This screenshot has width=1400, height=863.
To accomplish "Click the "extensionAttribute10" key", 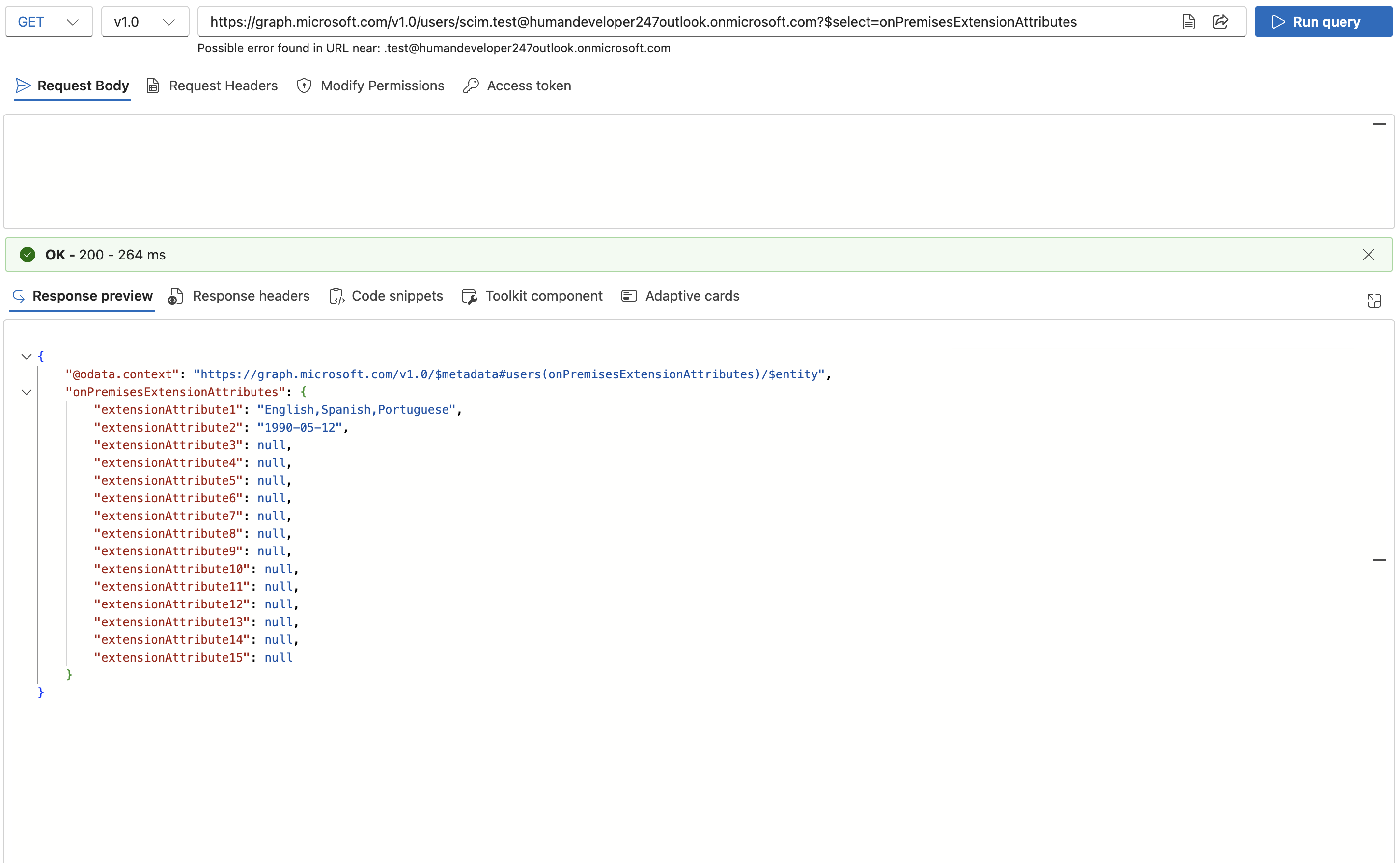I will tap(172, 569).
